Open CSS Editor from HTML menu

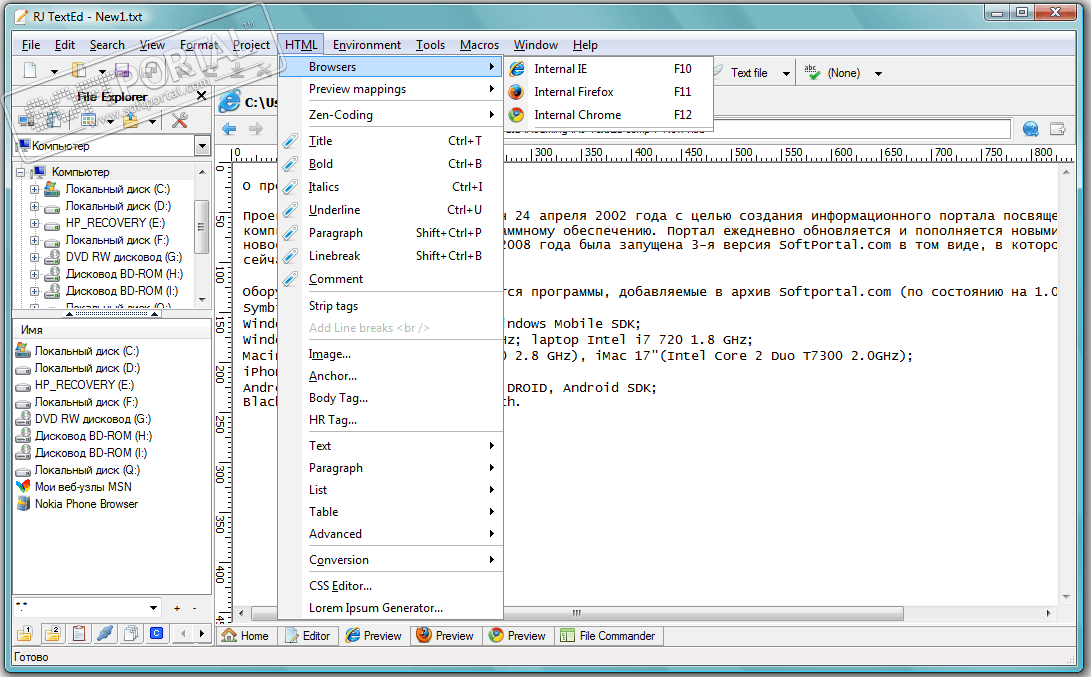point(340,586)
